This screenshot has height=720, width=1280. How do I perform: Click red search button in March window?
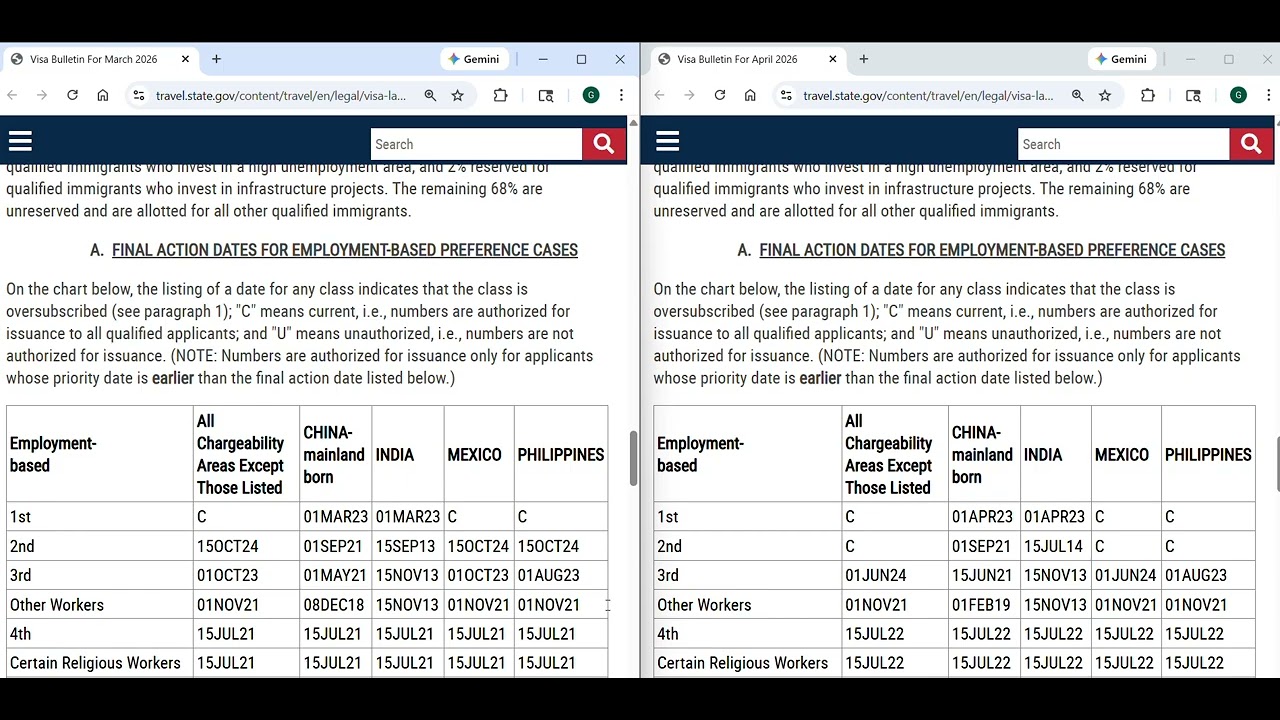pyautogui.click(x=604, y=144)
